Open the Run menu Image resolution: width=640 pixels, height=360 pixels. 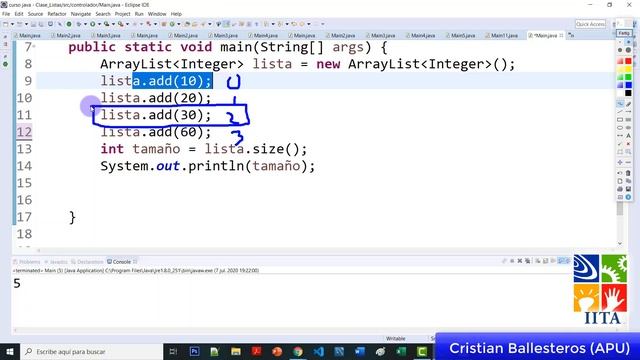139,14
